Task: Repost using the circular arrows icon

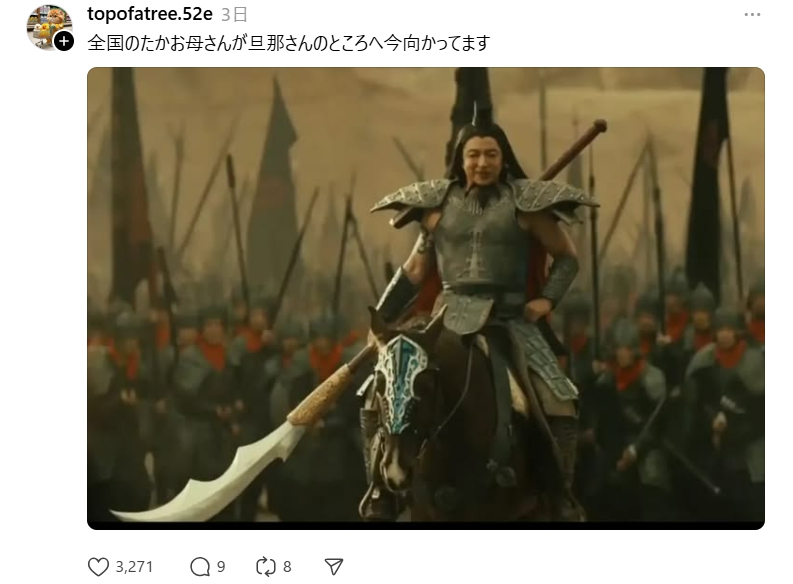Action: 266,567
